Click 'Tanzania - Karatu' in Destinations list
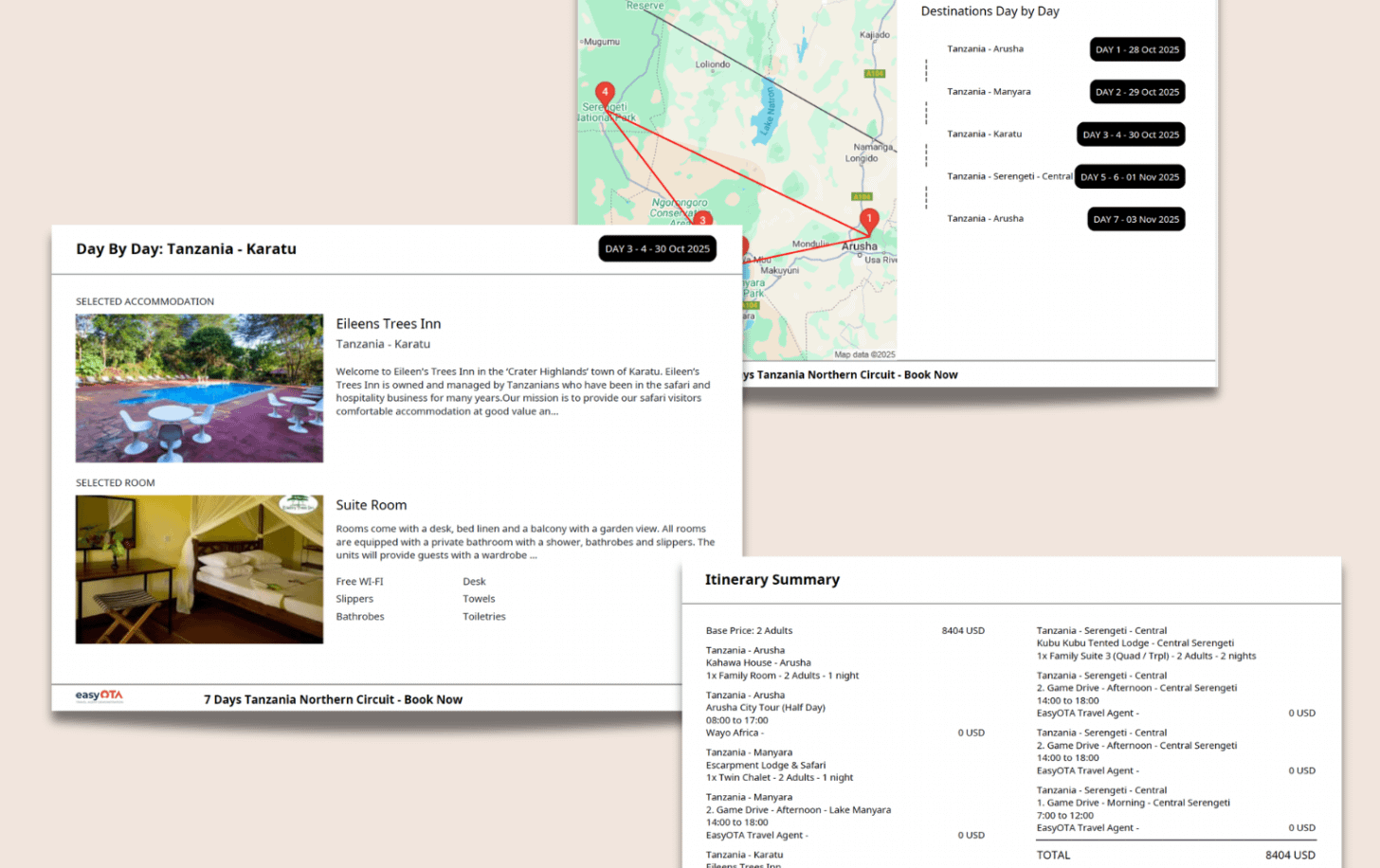 pos(985,135)
